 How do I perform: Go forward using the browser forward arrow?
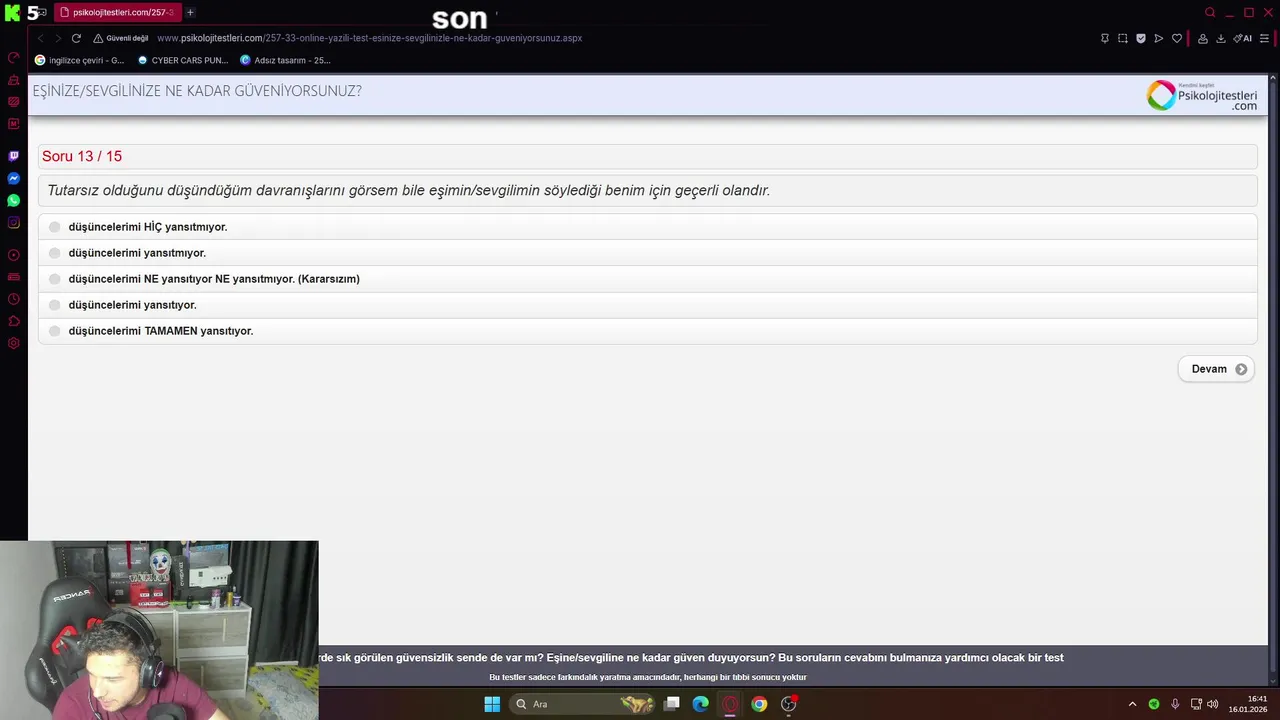coord(57,38)
